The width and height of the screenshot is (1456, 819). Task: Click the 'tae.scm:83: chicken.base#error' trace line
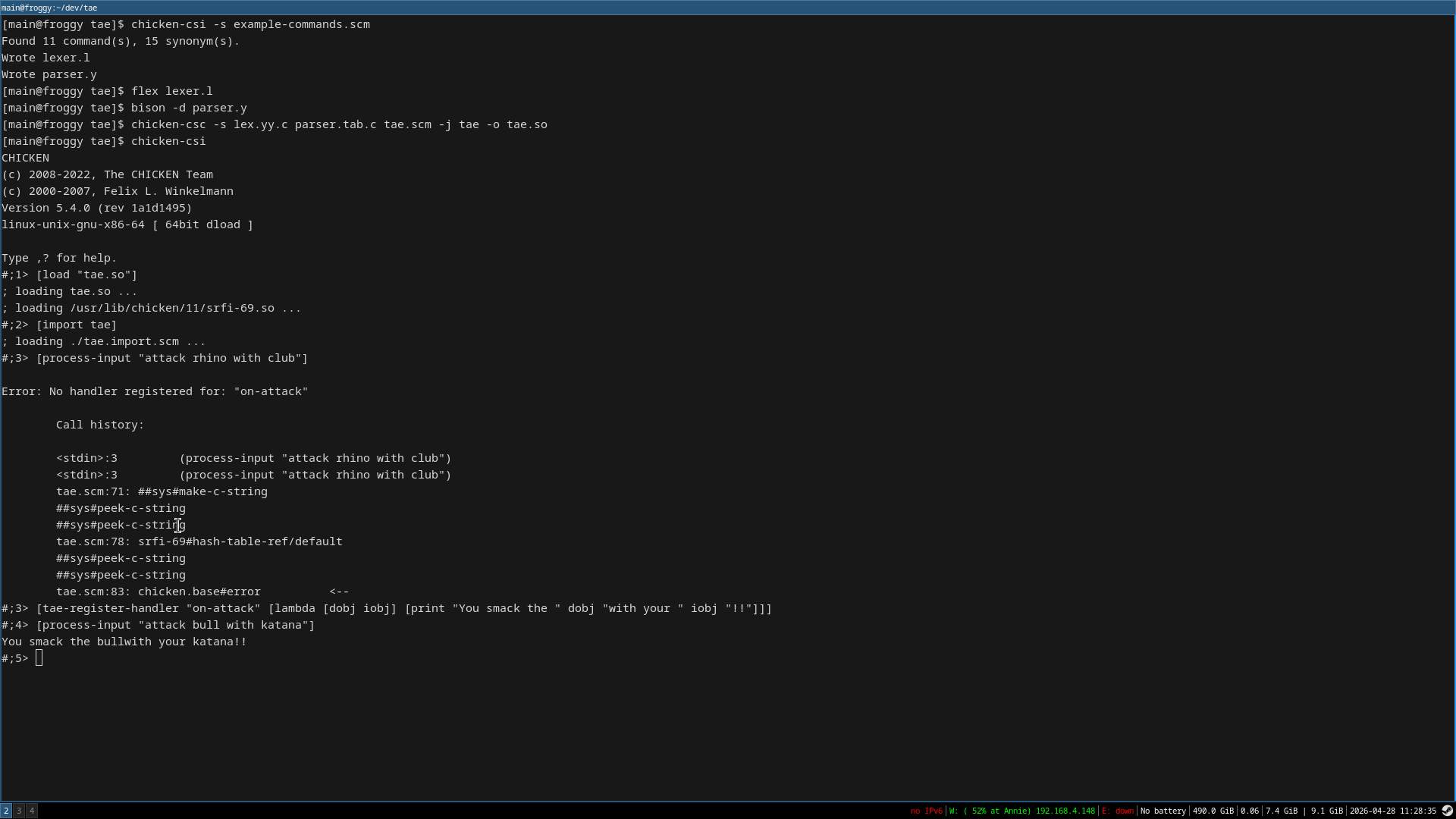tap(158, 591)
